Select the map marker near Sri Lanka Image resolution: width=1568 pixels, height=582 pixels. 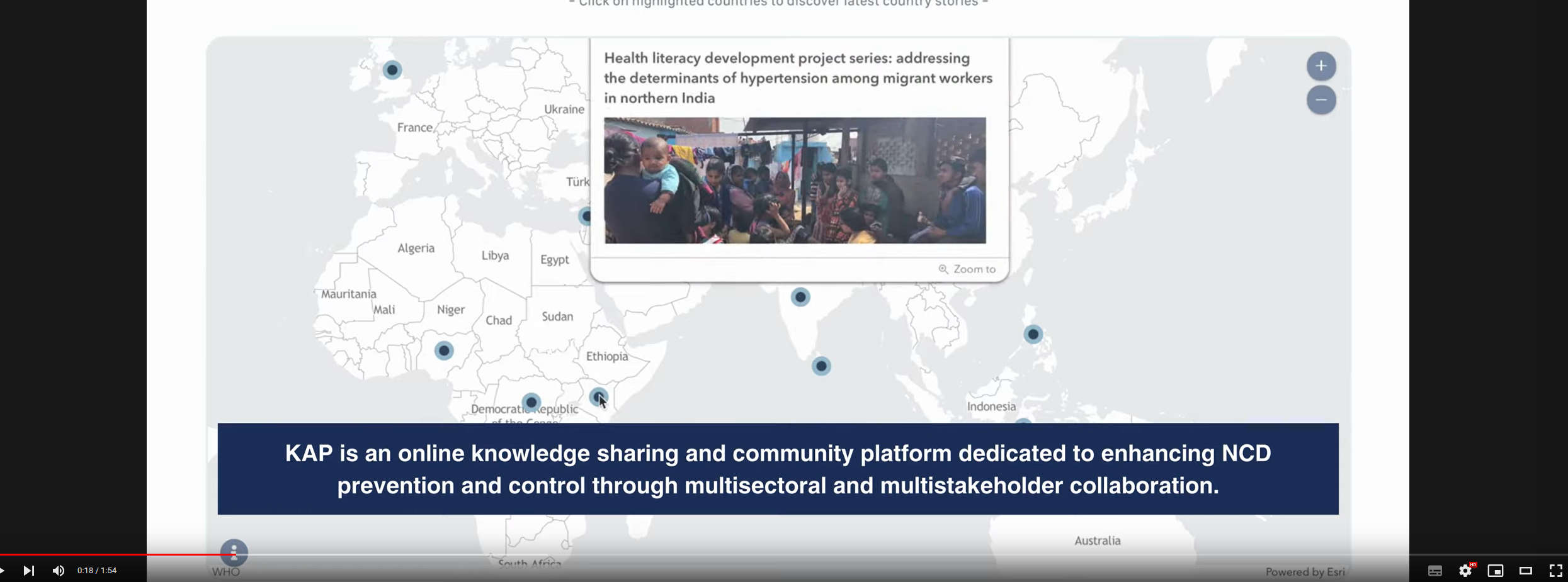[x=821, y=366]
